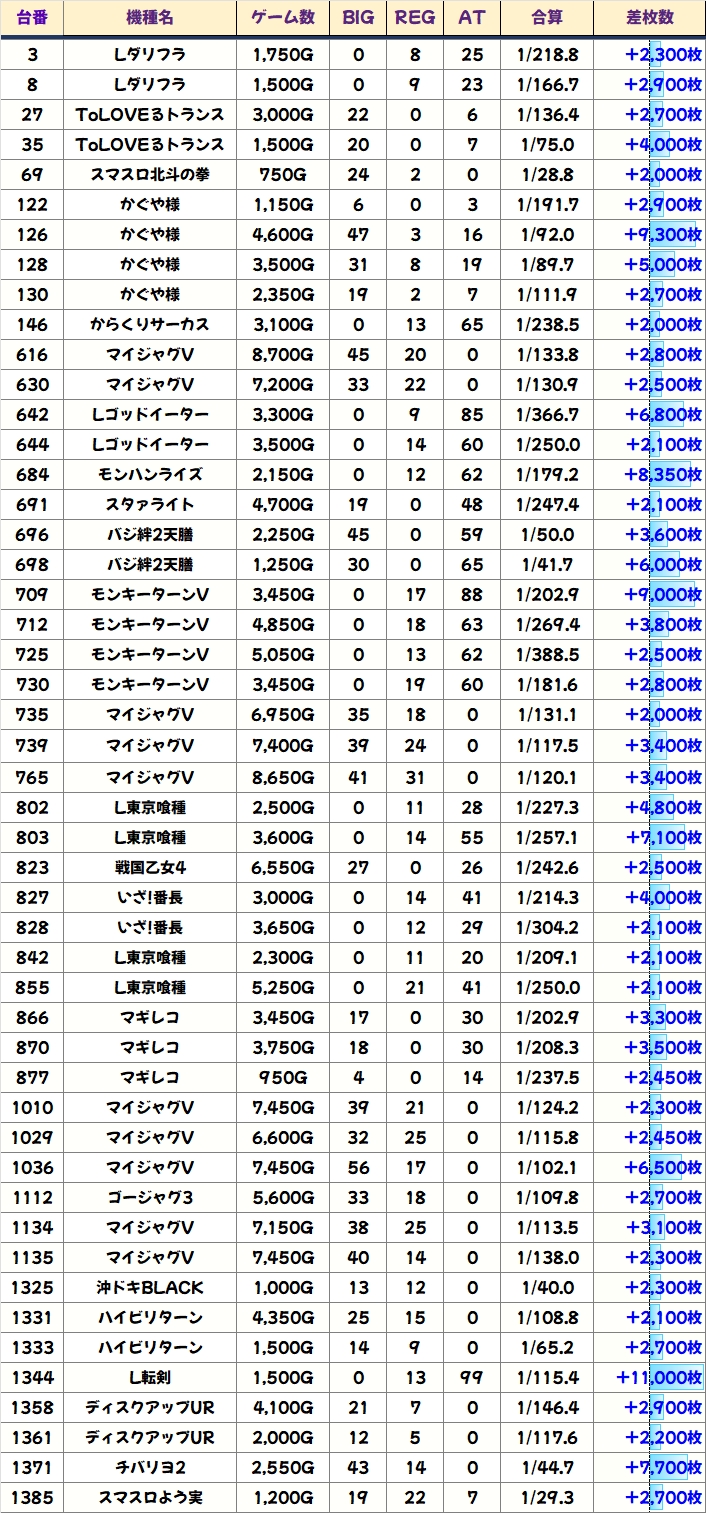Select ゴージャグ3 machine name
This screenshot has width=706, height=1513.
pyautogui.click(x=150, y=1197)
